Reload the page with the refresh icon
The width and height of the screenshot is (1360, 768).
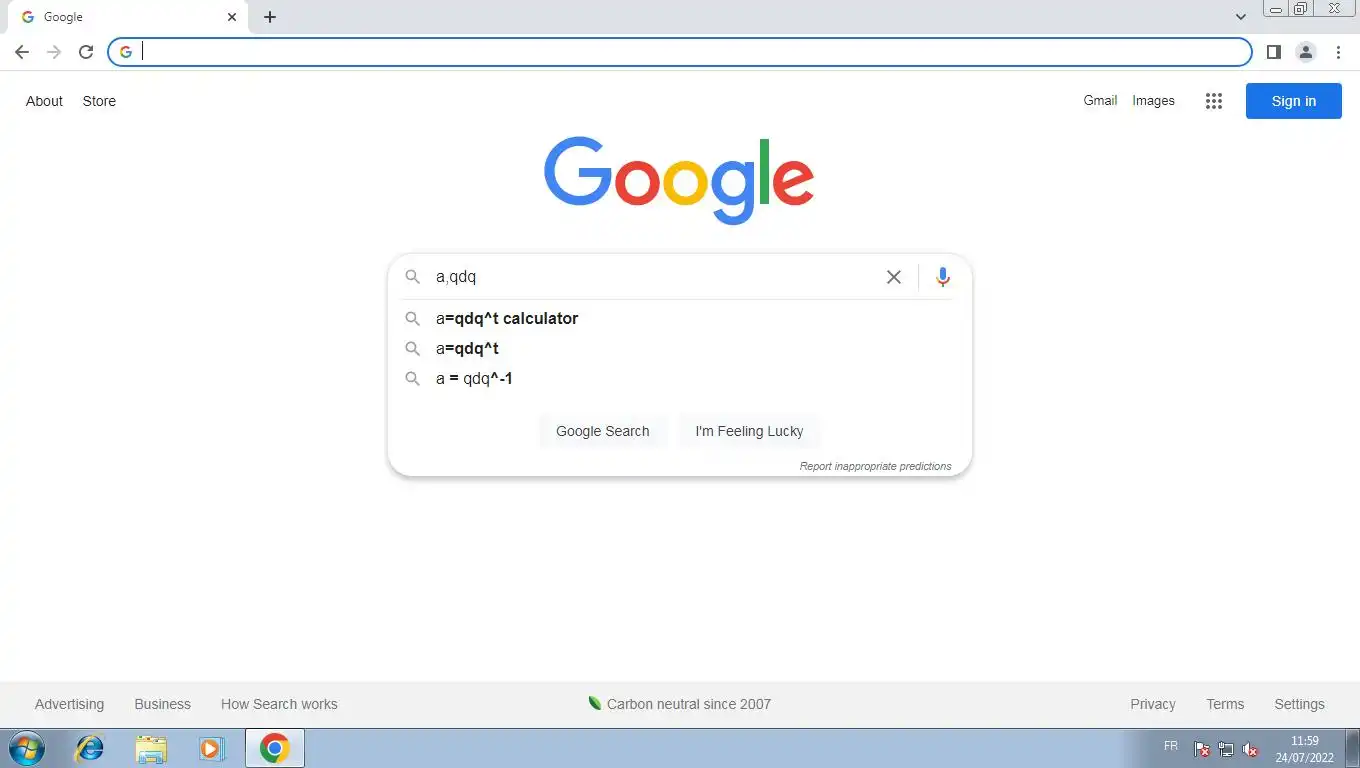tap(86, 52)
